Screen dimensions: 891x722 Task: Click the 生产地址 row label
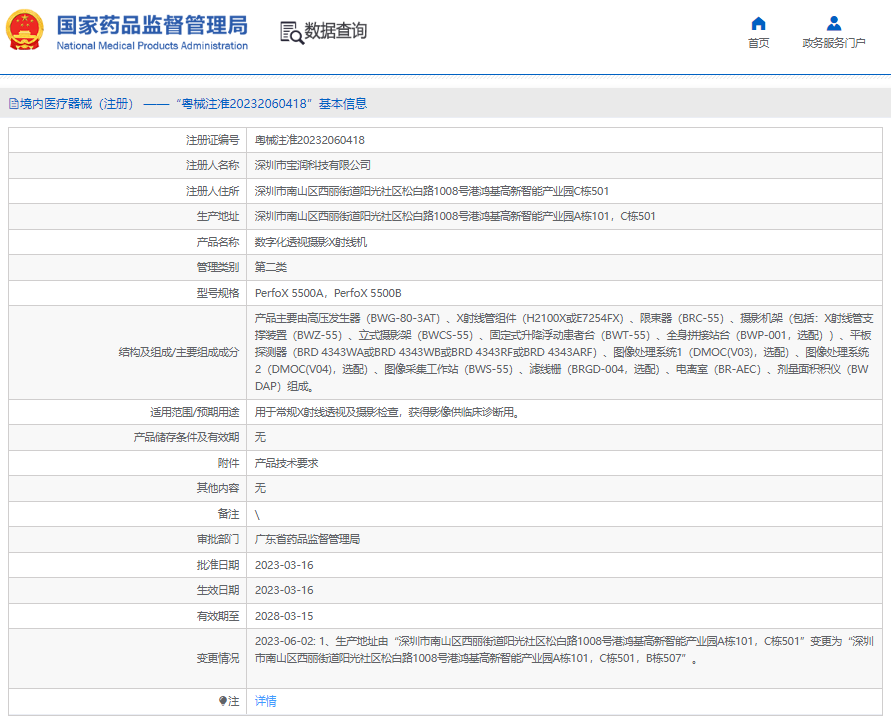[218, 216]
